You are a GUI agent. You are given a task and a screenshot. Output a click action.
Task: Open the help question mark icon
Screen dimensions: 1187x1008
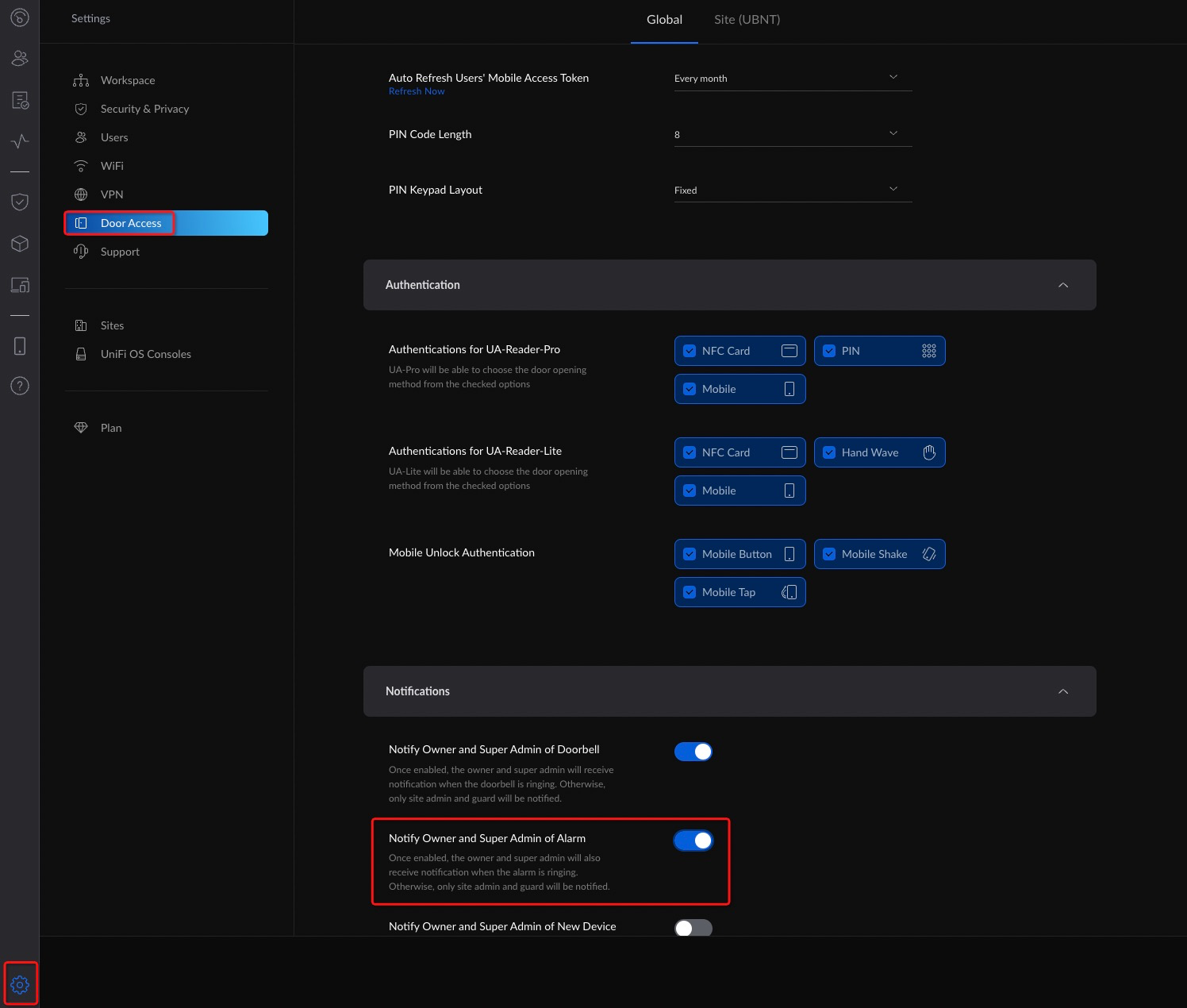pyautogui.click(x=20, y=386)
